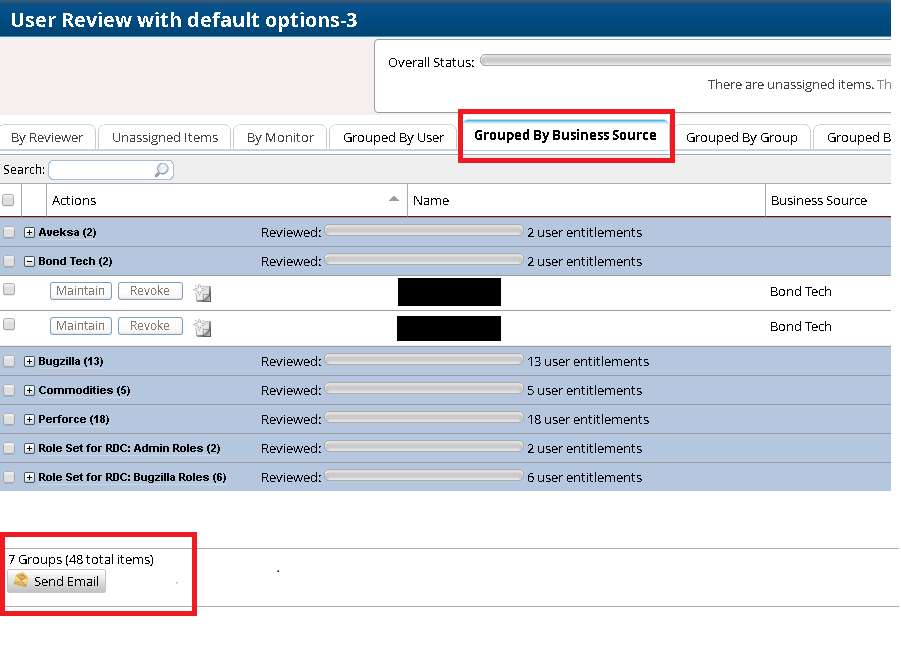This screenshot has width=901, height=645.
Task: Expand the Aveksa (2) group
Action: tap(30, 233)
